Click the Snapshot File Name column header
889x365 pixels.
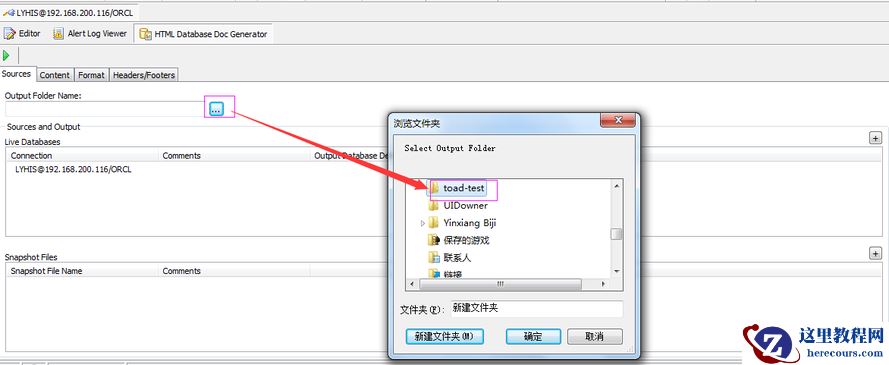[x=82, y=271]
